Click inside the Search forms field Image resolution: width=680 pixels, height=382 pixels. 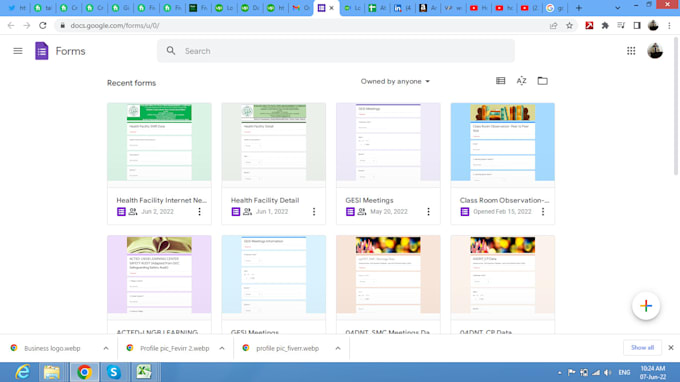336,51
